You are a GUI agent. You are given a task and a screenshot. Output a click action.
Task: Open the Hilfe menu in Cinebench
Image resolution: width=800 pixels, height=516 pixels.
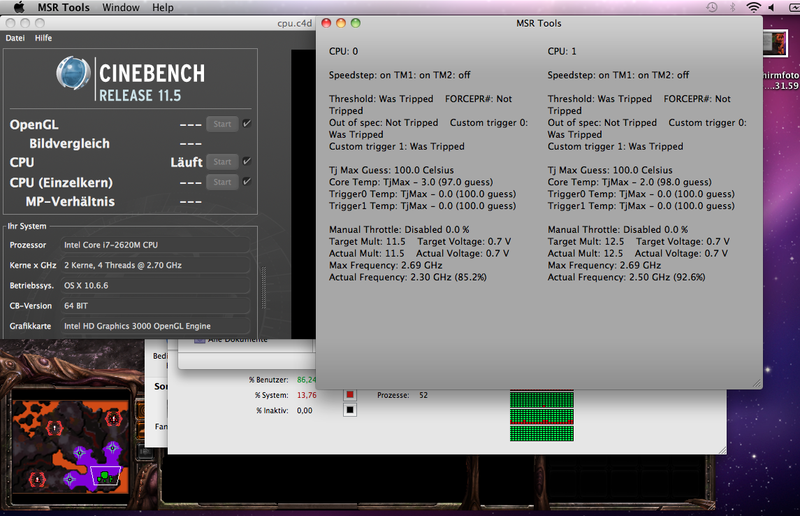[x=43, y=38]
